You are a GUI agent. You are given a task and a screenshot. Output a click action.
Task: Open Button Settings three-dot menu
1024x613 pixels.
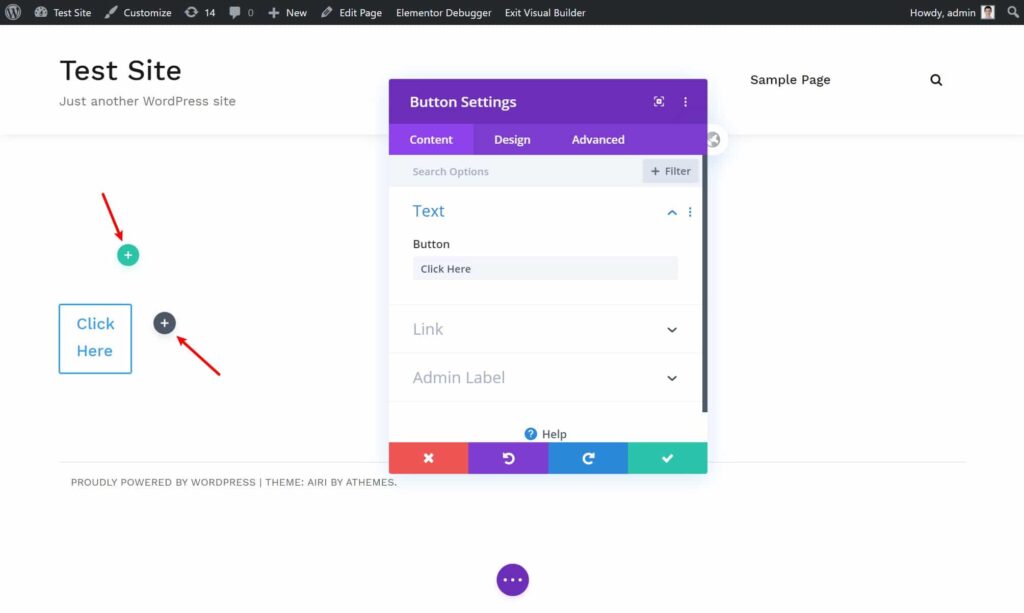click(x=686, y=102)
